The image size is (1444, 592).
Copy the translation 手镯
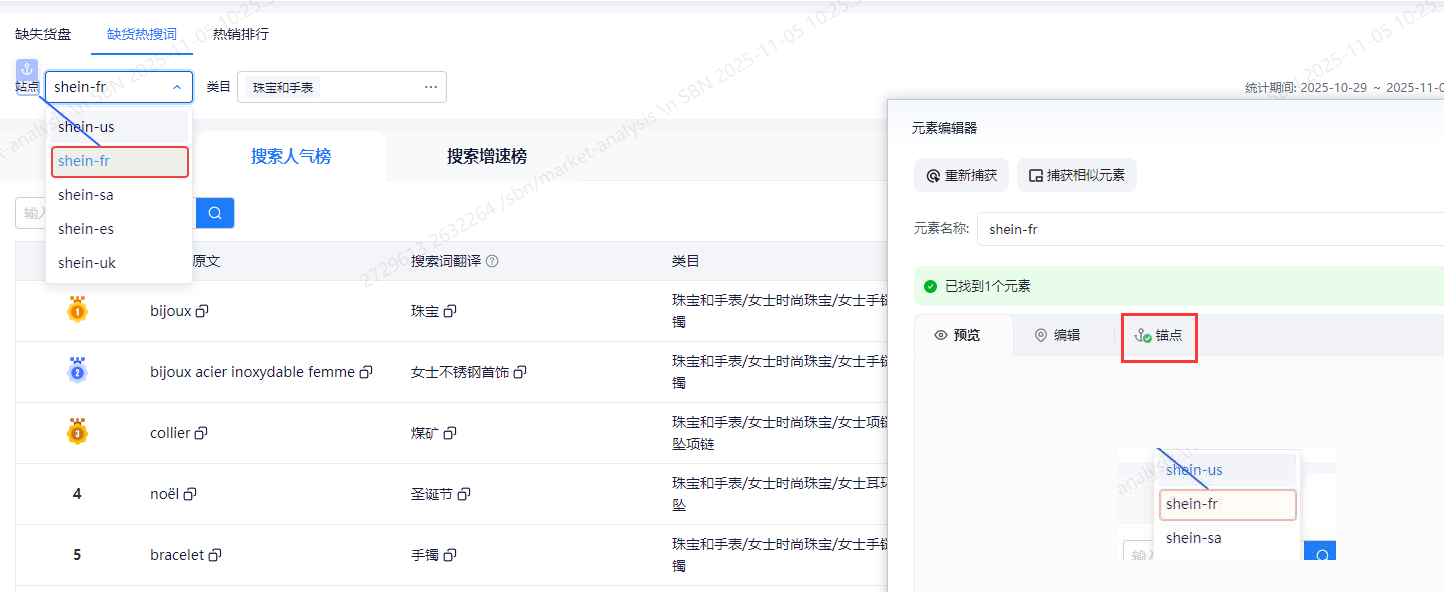(x=450, y=555)
